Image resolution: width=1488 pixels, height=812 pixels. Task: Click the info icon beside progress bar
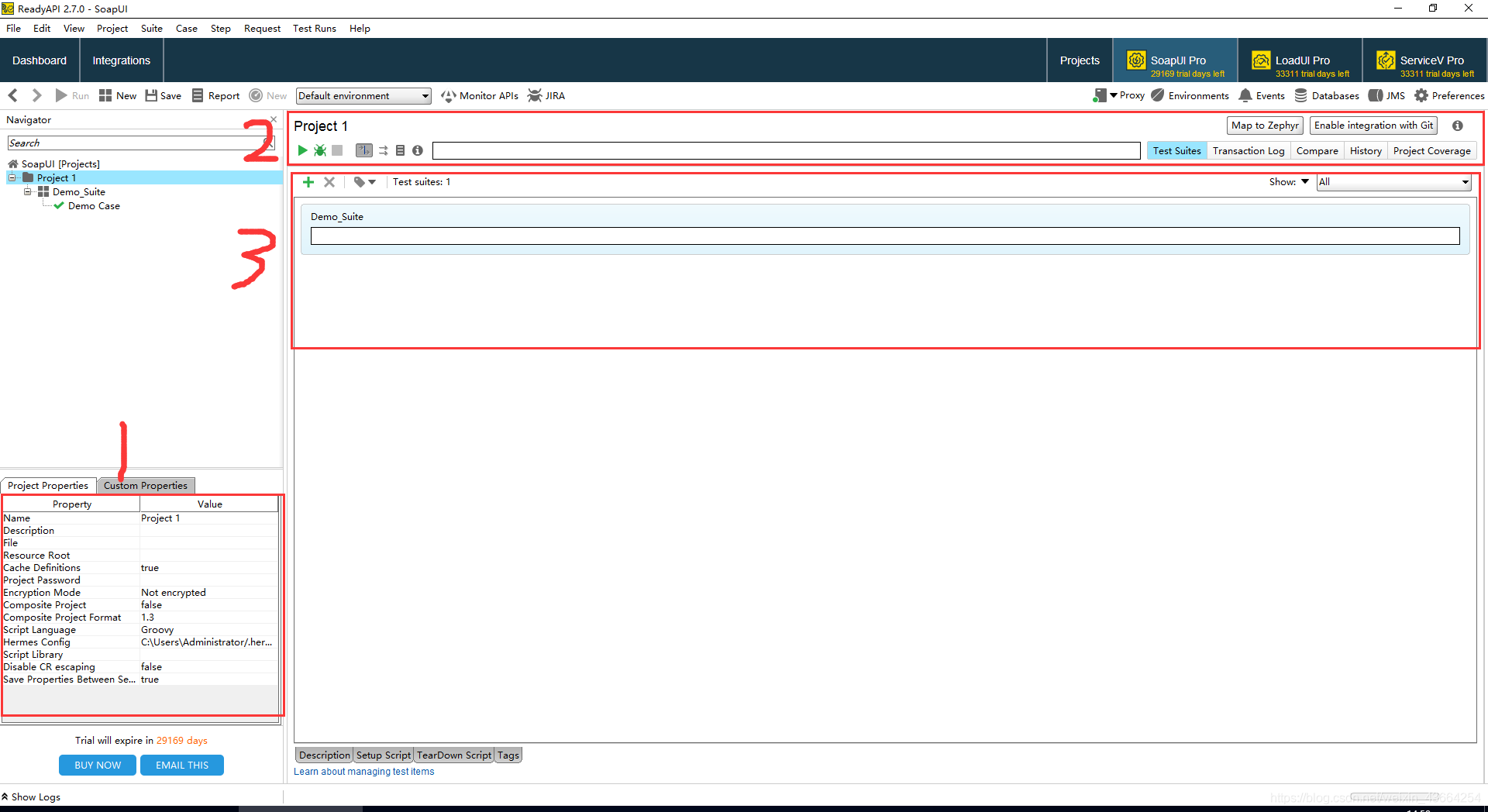pos(418,150)
